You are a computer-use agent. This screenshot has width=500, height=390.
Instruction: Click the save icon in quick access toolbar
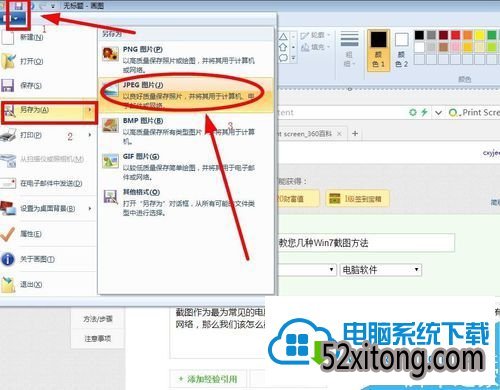[18, 5]
